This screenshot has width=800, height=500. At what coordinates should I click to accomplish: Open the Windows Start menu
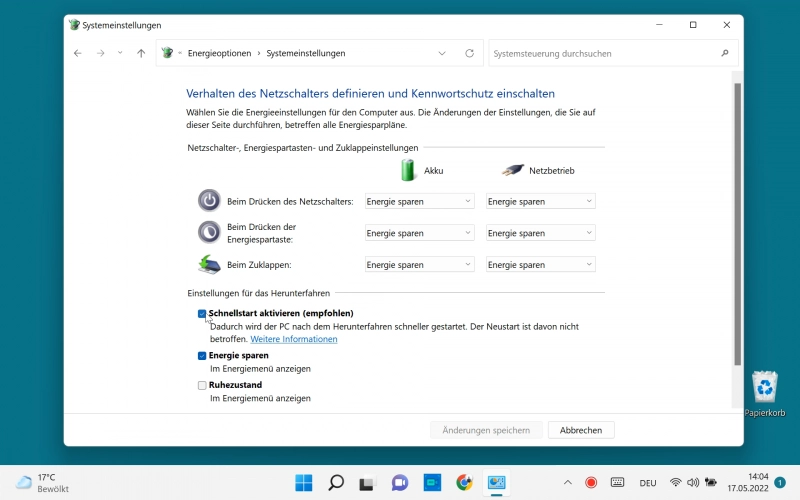click(x=304, y=482)
